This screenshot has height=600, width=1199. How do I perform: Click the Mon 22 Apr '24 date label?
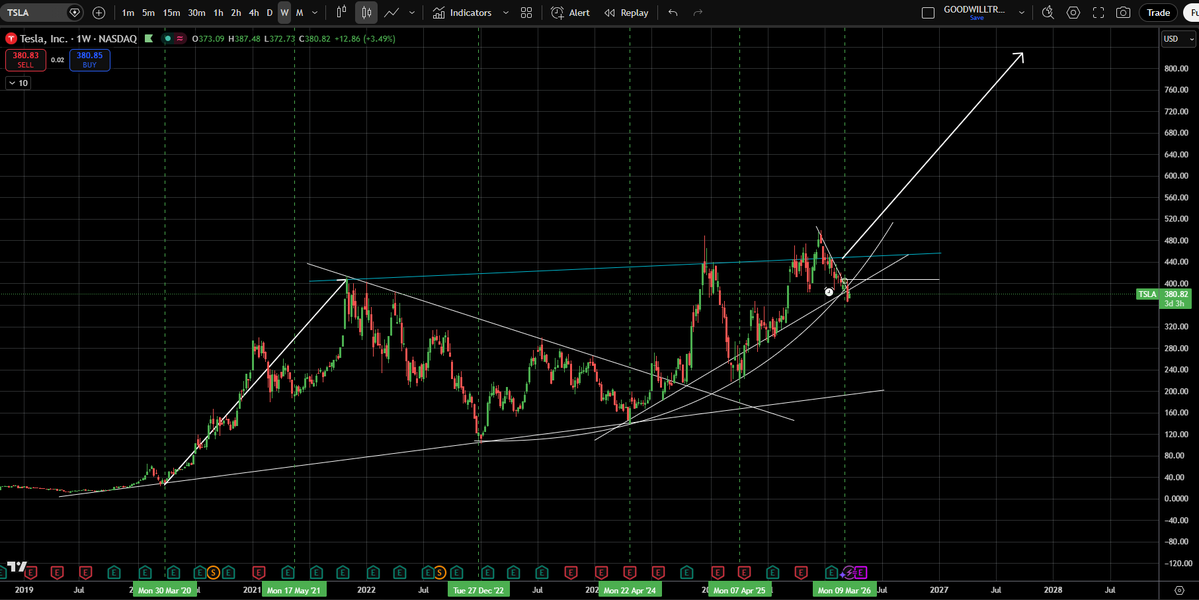(629, 590)
